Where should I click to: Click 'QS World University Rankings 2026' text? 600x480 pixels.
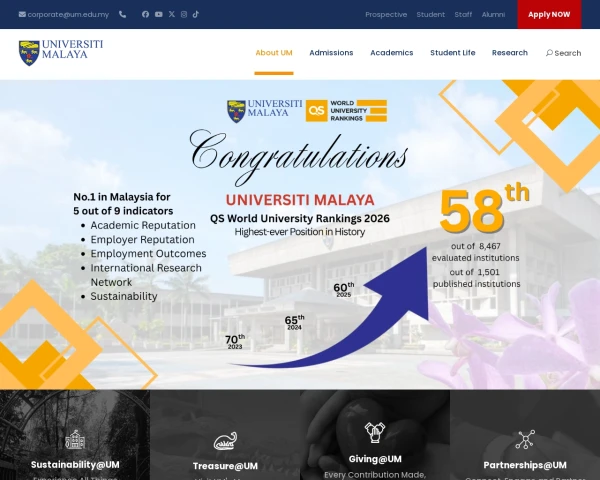pos(300,219)
